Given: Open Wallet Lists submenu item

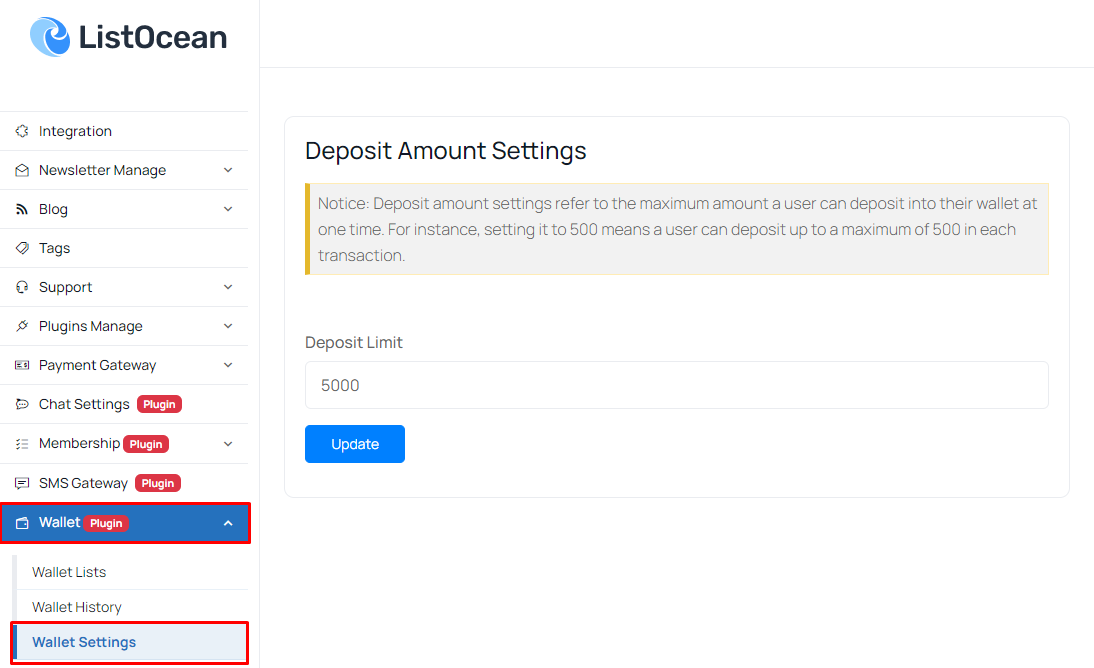Looking at the screenshot, I should [x=69, y=572].
